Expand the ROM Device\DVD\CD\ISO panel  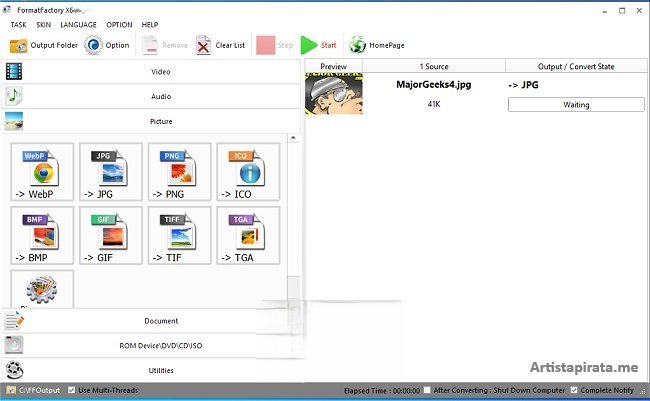coord(151,345)
